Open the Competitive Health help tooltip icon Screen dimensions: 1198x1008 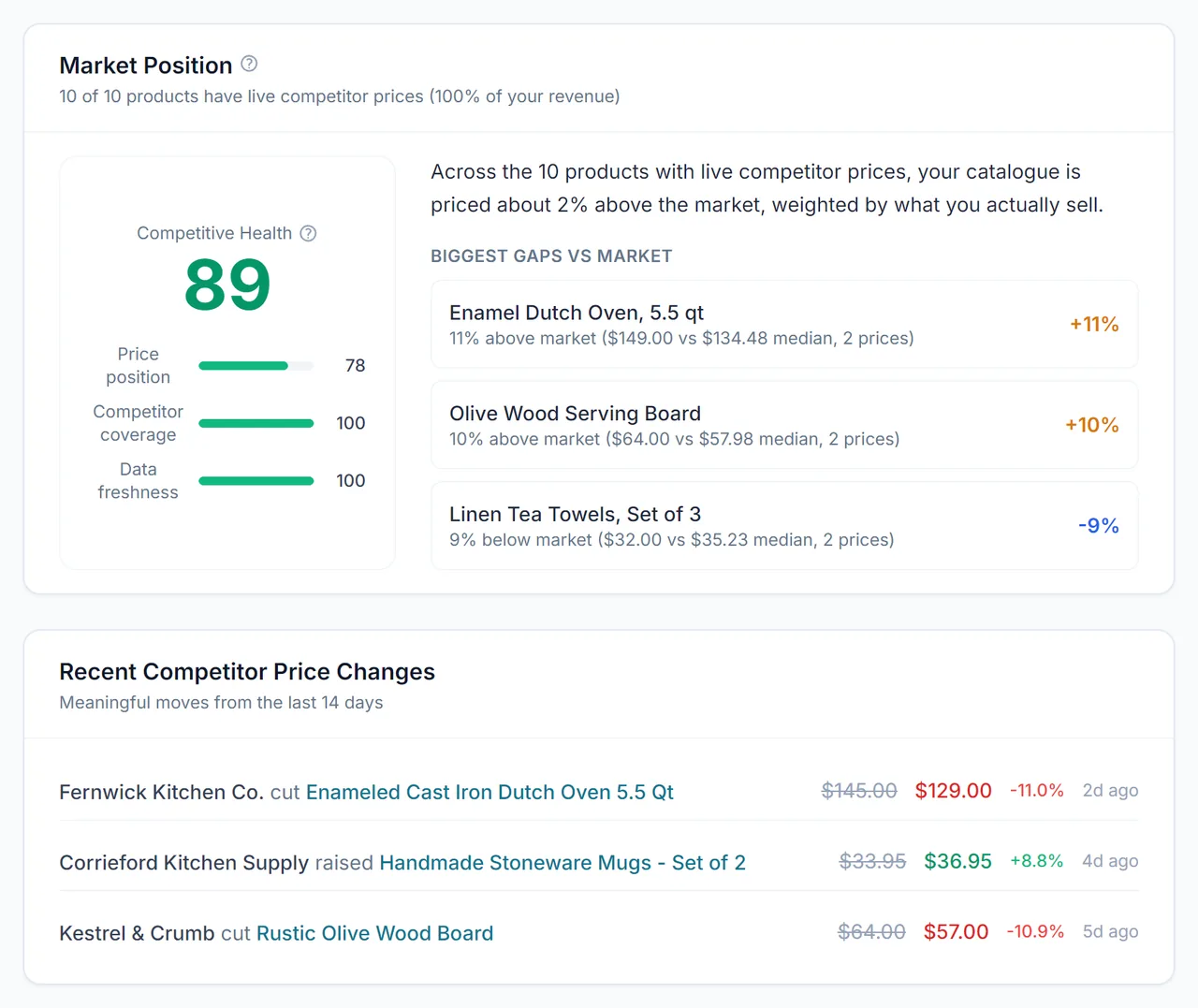[308, 233]
